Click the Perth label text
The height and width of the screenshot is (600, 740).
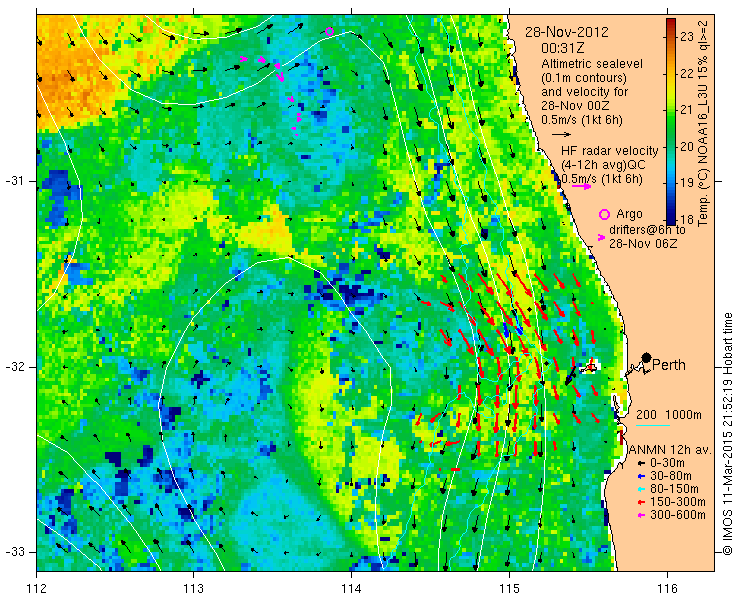[669, 365]
